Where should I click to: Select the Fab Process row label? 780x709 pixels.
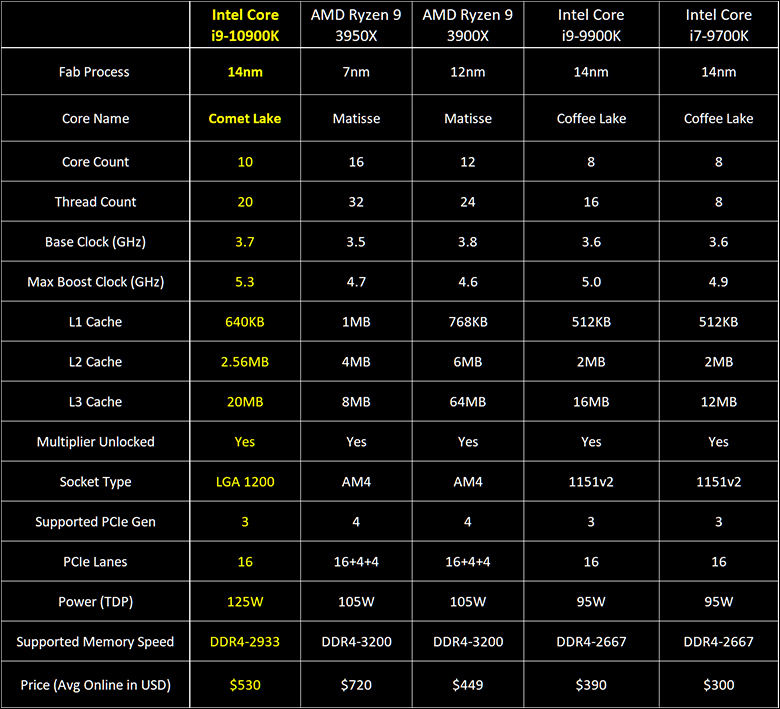tap(94, 72)
